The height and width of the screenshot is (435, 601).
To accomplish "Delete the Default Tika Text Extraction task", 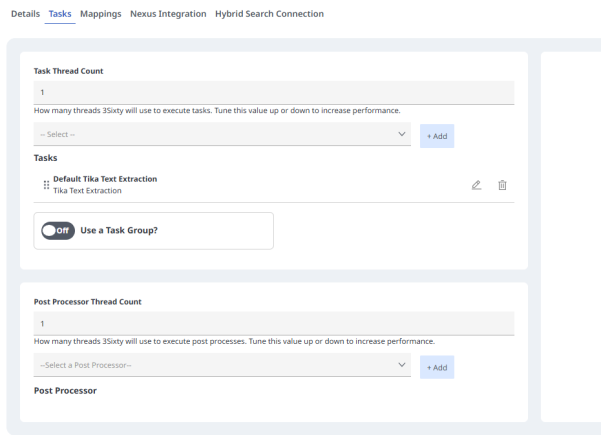I will coord(503,185).
